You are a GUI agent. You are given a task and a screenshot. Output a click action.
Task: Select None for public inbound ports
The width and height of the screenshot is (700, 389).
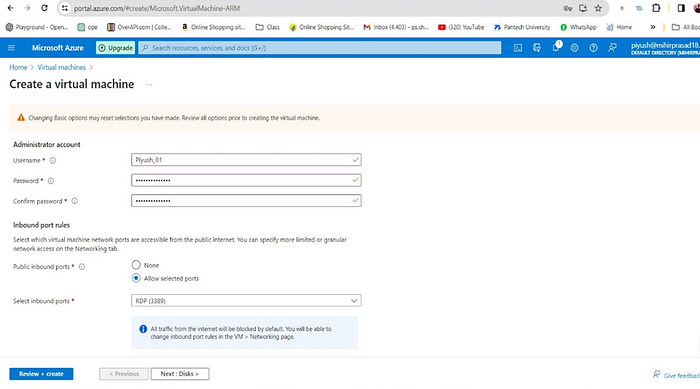point(136,265)
